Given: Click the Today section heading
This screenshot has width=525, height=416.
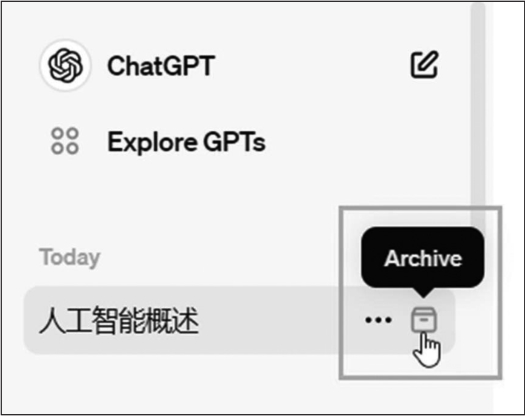Looking at the screenshot, I should [70, 257].
